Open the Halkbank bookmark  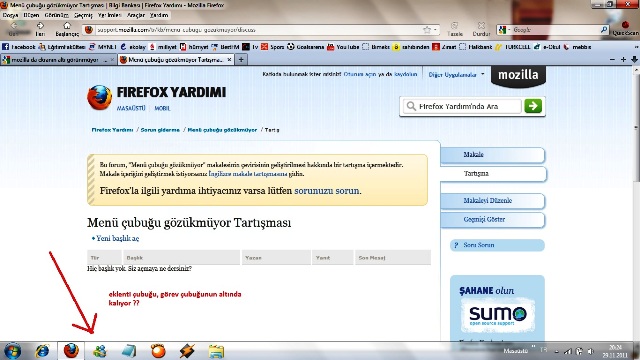476,47
